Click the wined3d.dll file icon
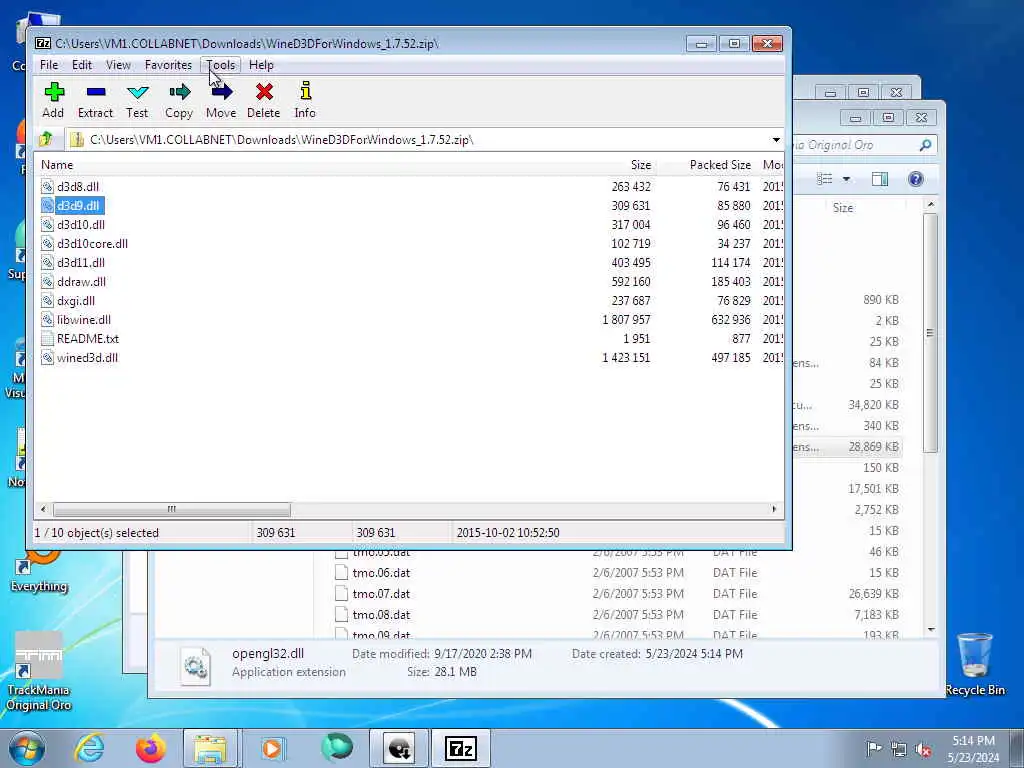1024x768 pixels. pos(47,357)
